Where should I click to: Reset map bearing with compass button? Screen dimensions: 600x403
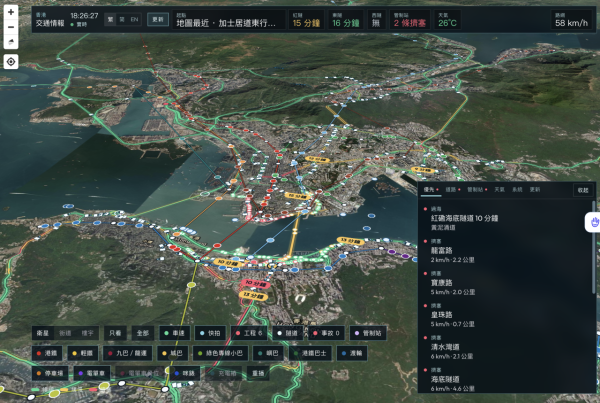tap(11, 42)
